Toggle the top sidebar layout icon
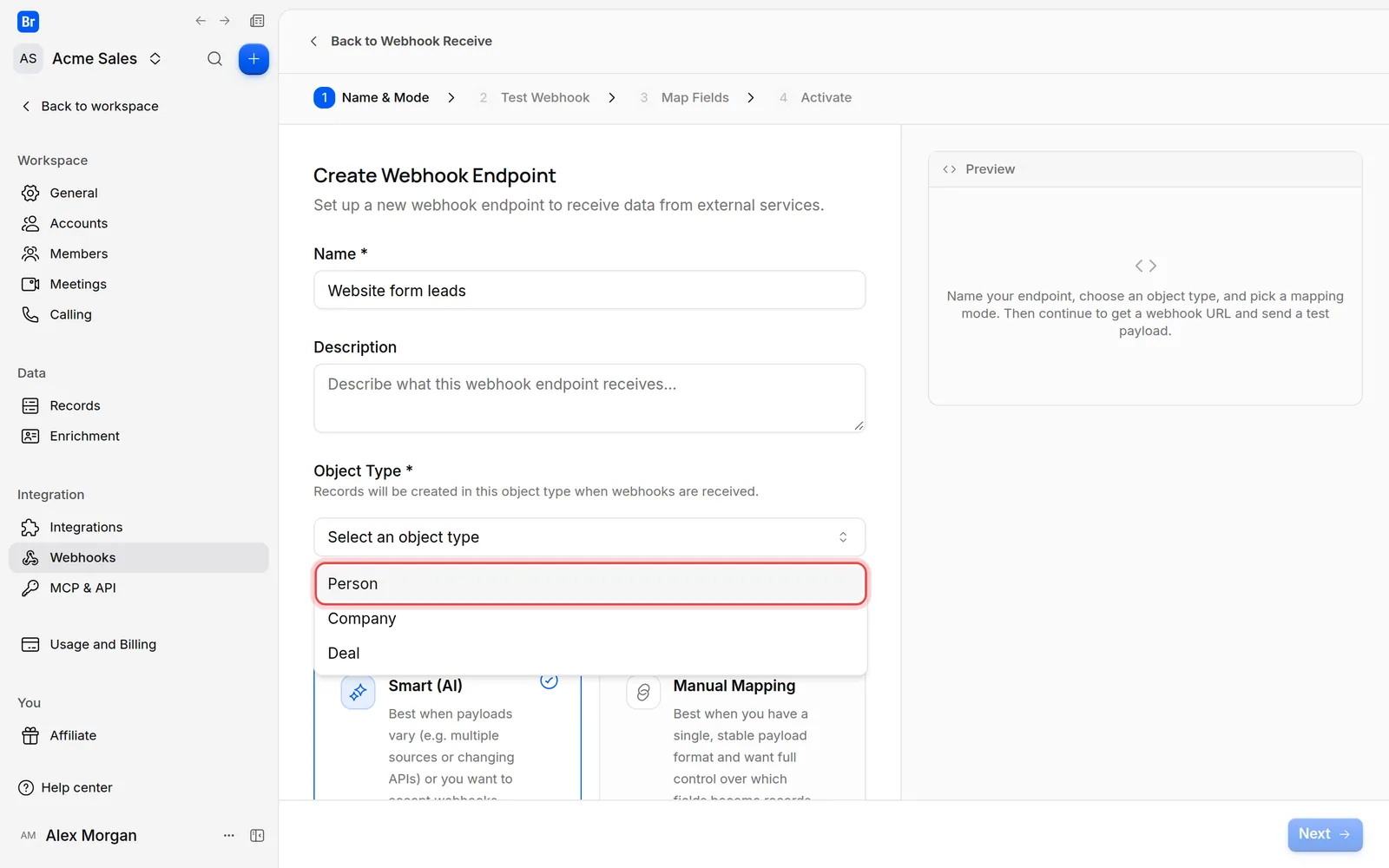This screenshot has height=868, width=1389. point(257,21)
